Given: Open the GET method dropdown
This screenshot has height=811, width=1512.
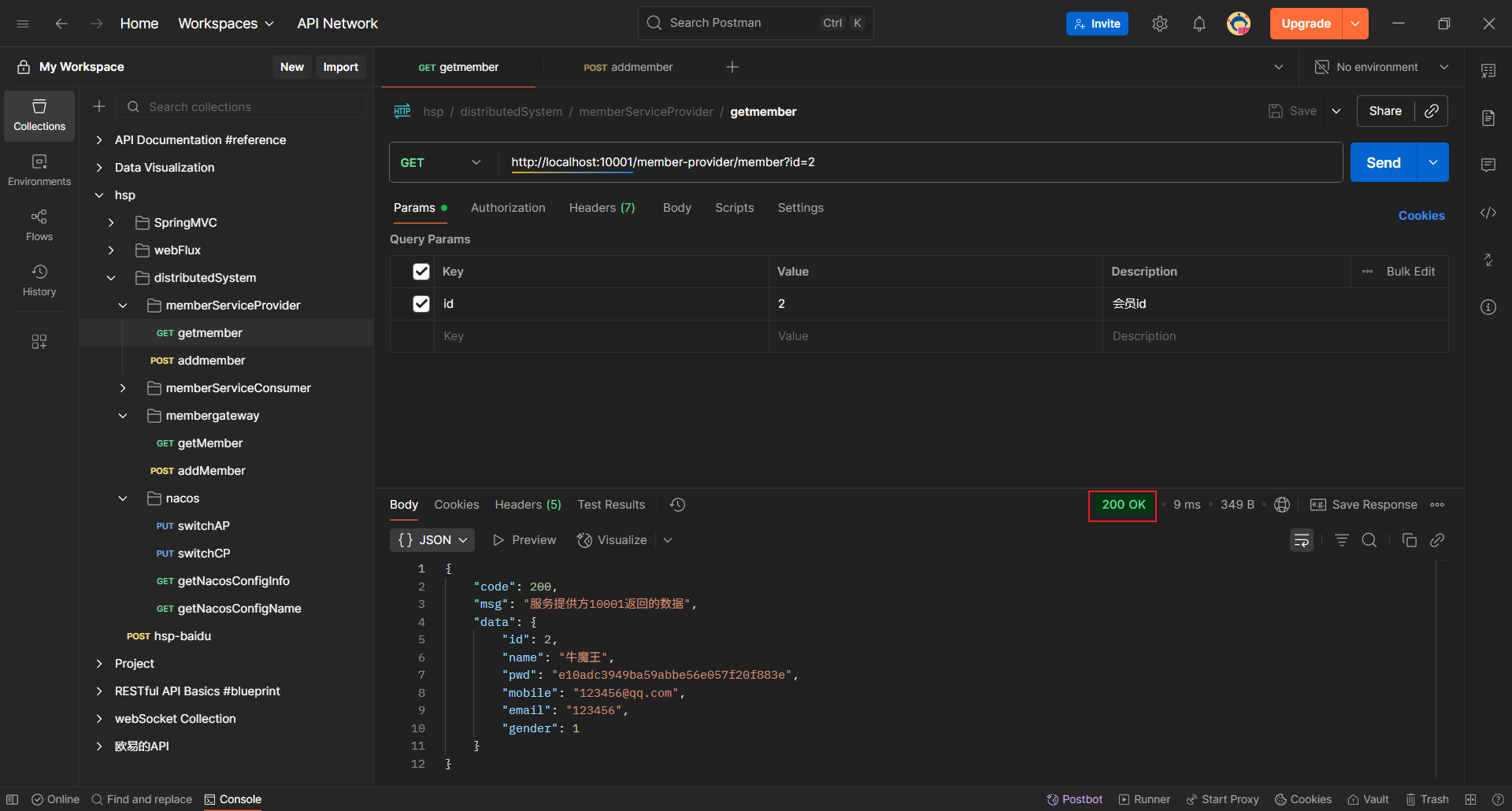Looking at the screenshot, I should (441, 162).
